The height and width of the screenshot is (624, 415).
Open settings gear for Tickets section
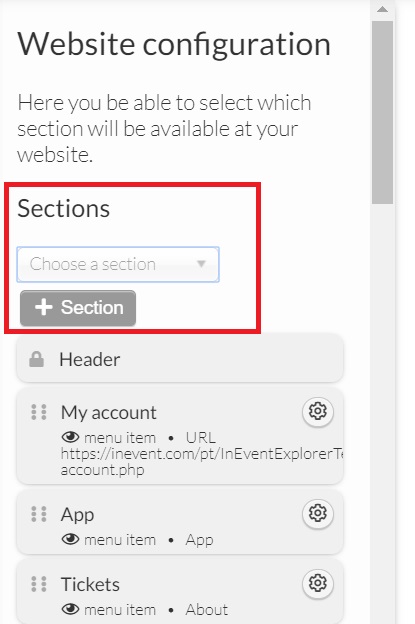[318, 583]
